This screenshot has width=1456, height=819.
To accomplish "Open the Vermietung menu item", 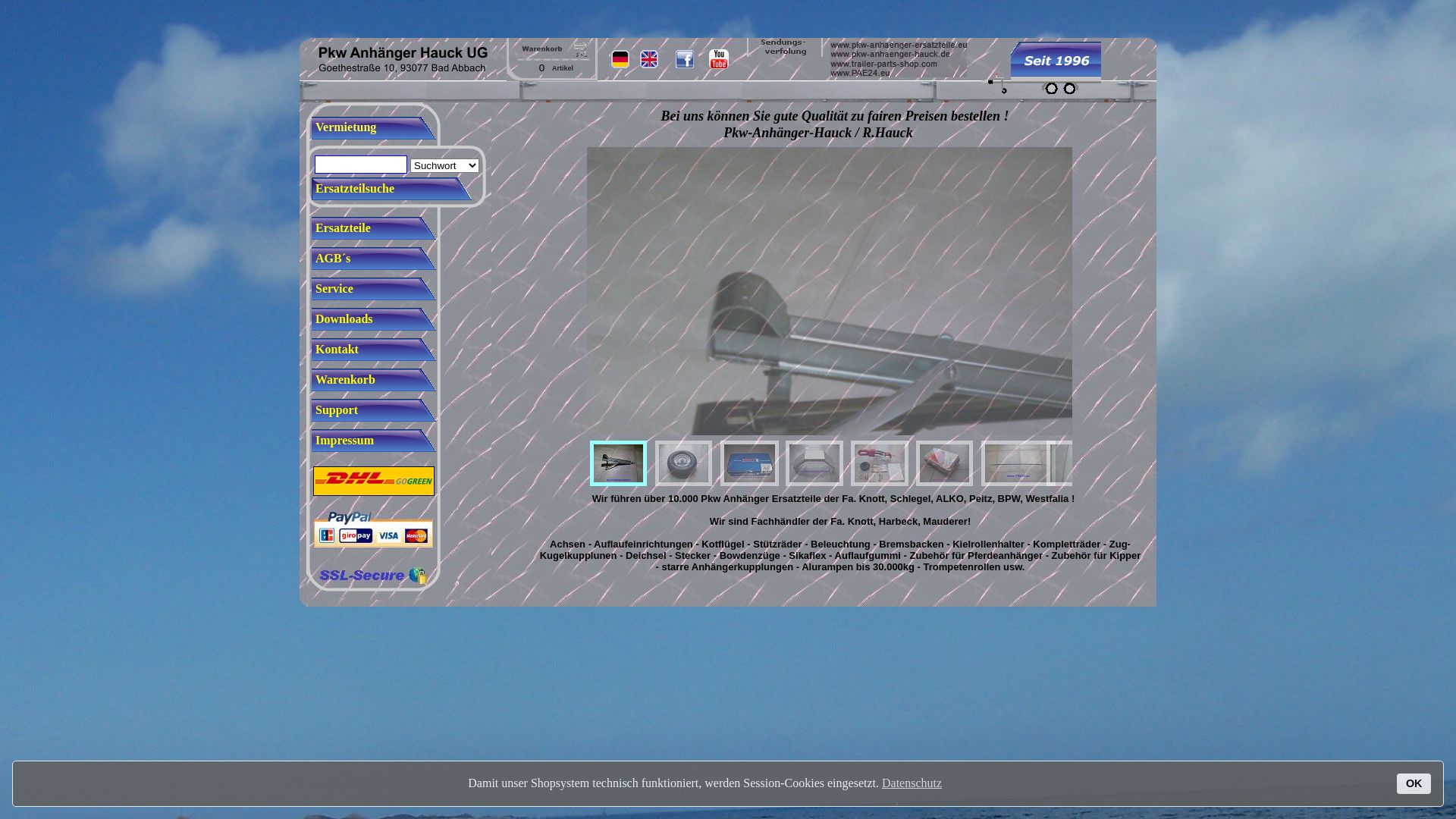I will click(x=373, y=127).
